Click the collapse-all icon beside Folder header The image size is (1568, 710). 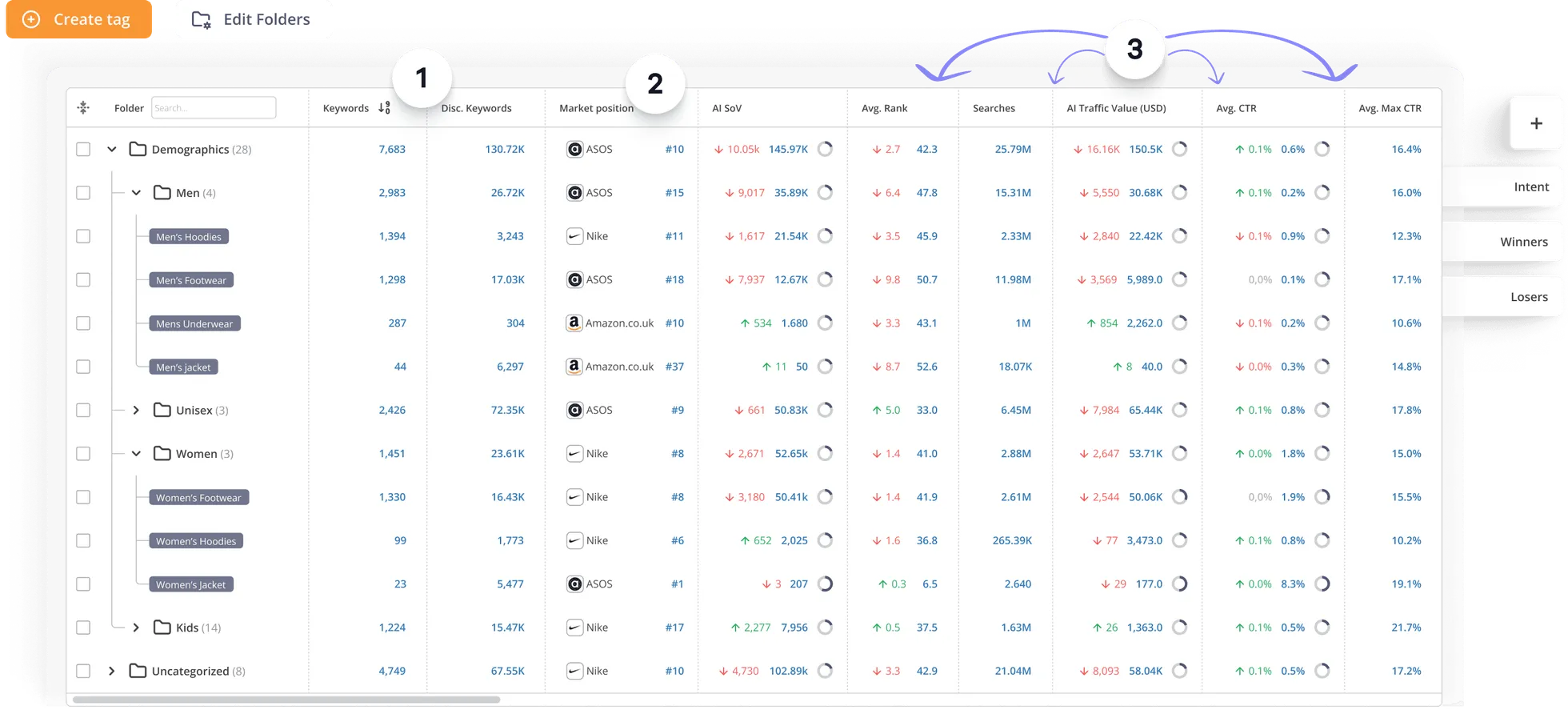click(x=83, y=108)
